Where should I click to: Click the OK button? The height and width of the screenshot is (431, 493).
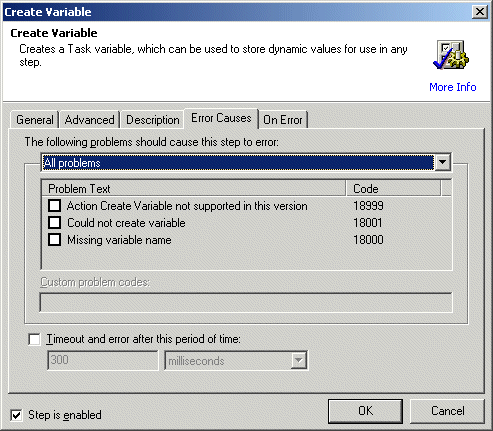[x=365, y=411]
